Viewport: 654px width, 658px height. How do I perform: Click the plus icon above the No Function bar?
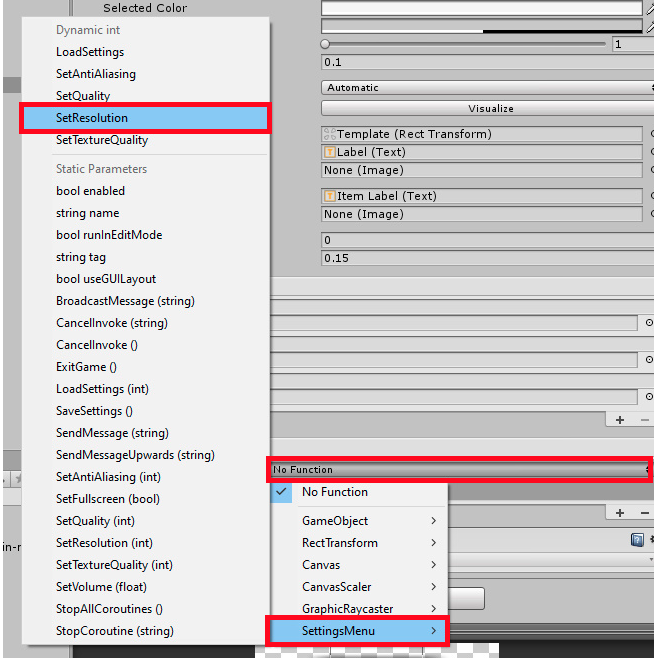coord(620,420)
